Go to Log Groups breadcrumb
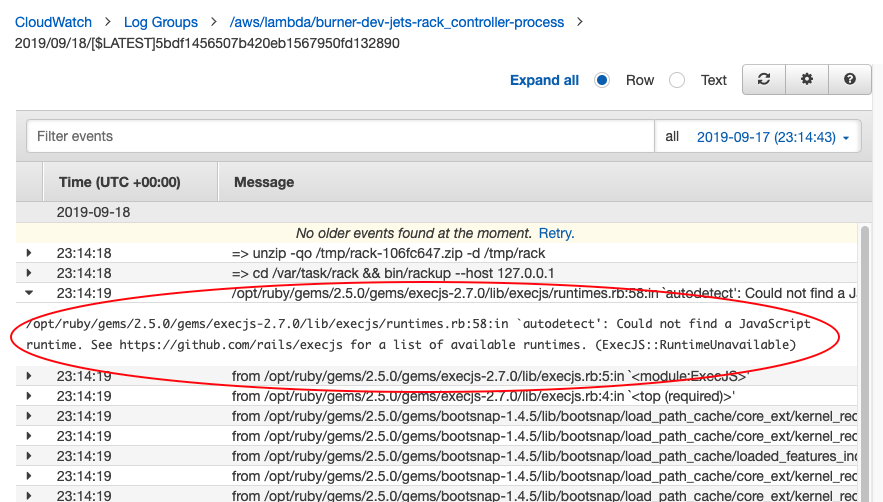Viewport: 883px width, 502px height. [160, 21]
